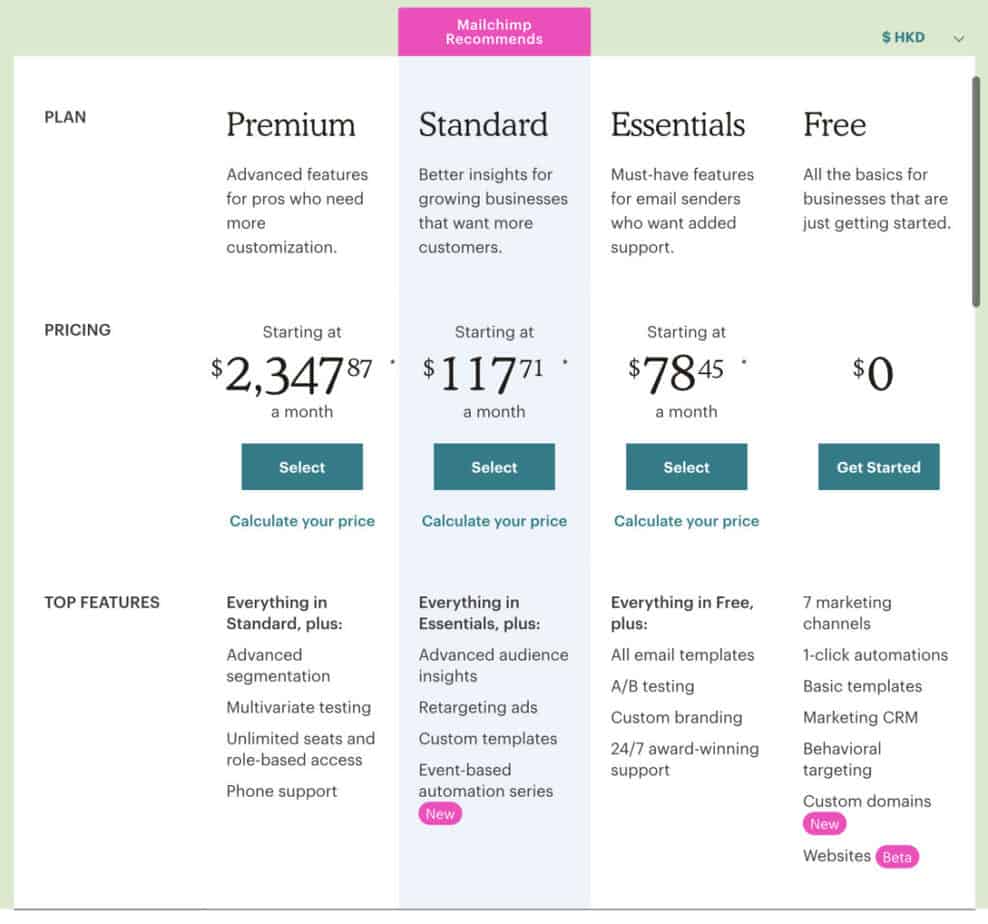Click the Premium plan heading
Viewport: 988px width, 924px height.
coord(290,125)
